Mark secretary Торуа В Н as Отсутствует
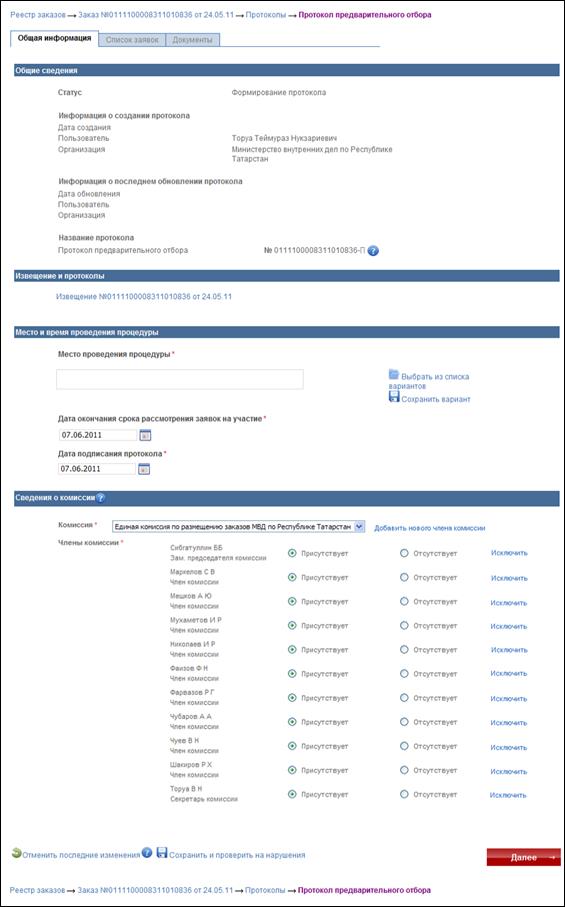Viewport: 565px width, 907px height. [404, 794]
